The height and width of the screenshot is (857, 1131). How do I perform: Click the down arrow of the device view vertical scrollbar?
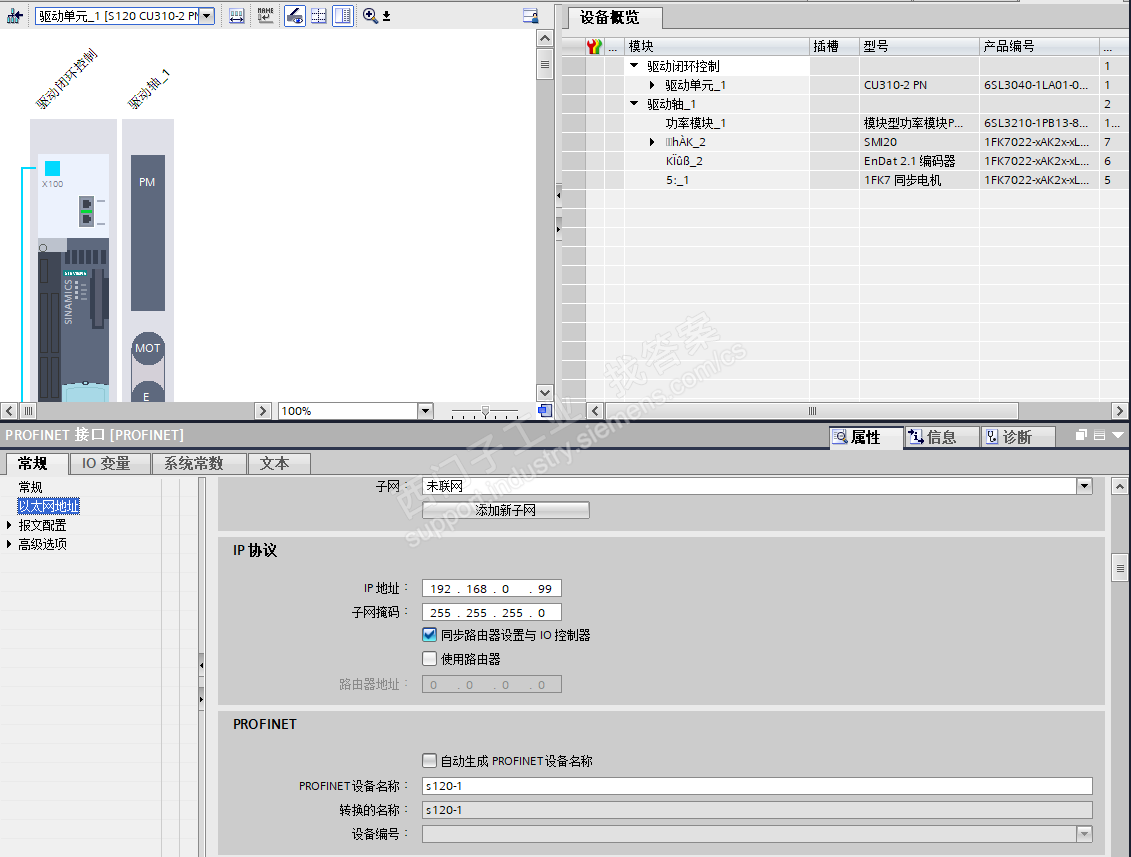(545, 393)
